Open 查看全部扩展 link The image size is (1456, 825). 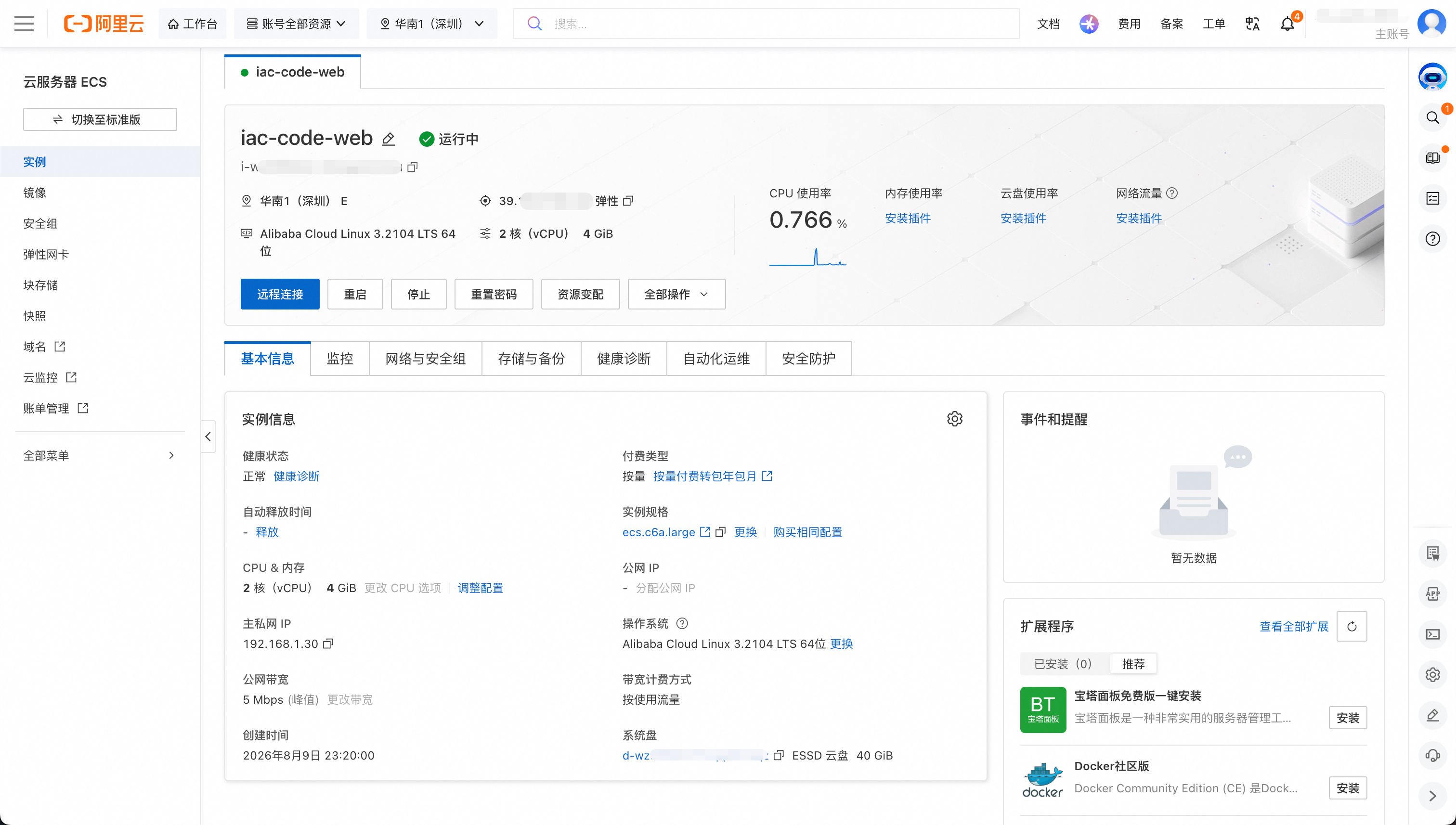[1293, 626]
